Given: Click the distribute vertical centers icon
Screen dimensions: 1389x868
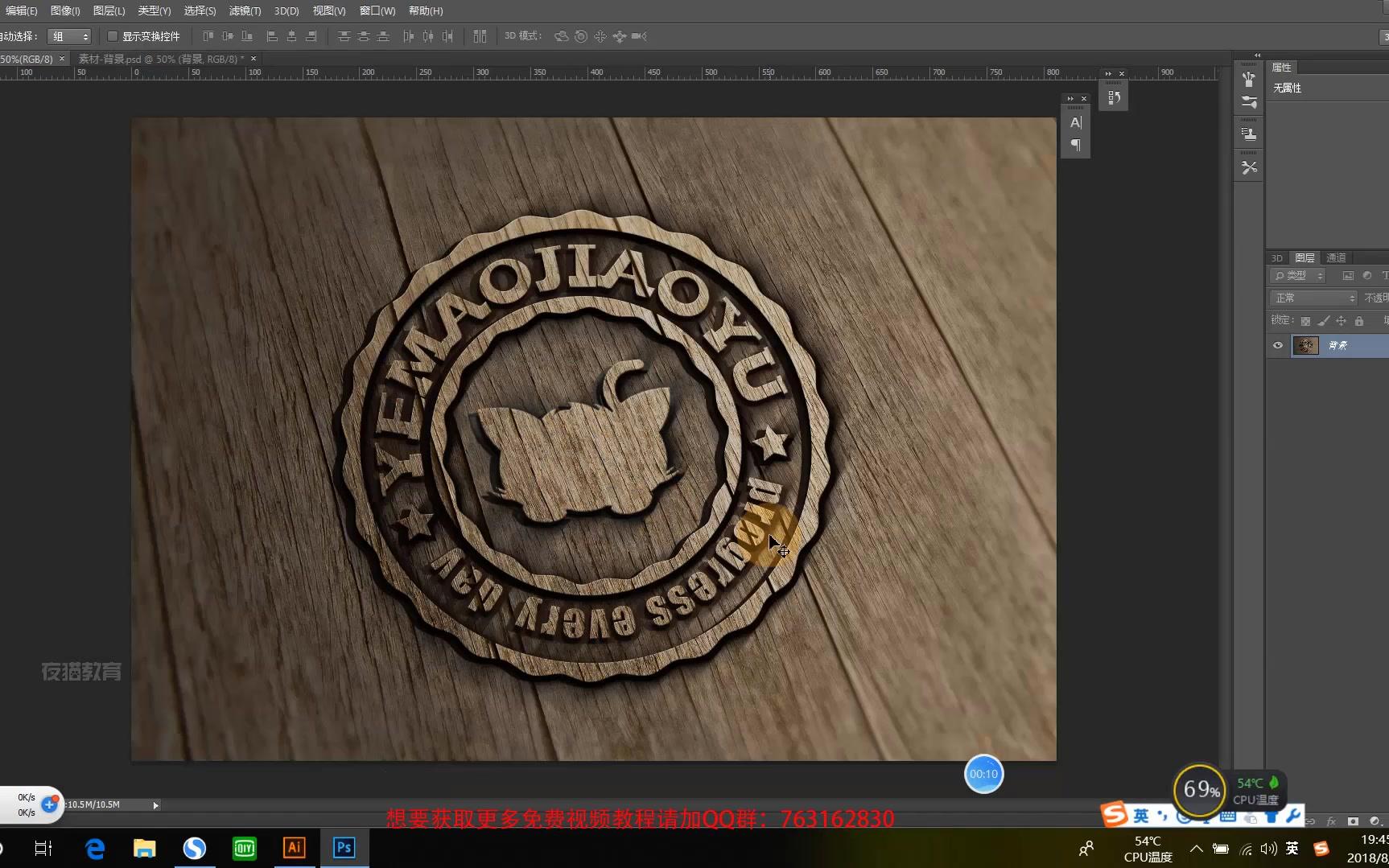Looking at the screenshot, I should click(364, 36).
